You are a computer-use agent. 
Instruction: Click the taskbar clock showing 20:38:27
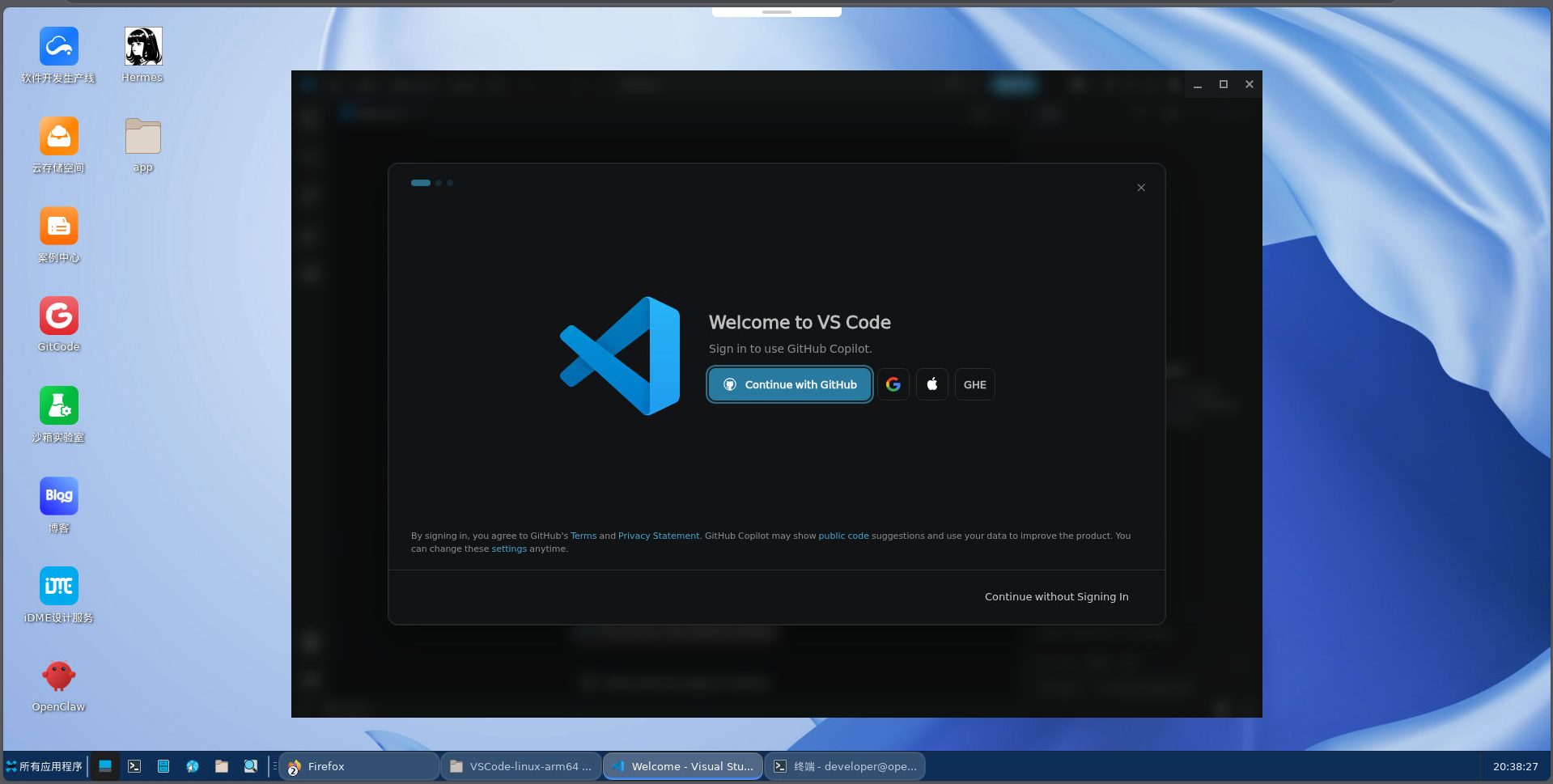coord(1516,766)
